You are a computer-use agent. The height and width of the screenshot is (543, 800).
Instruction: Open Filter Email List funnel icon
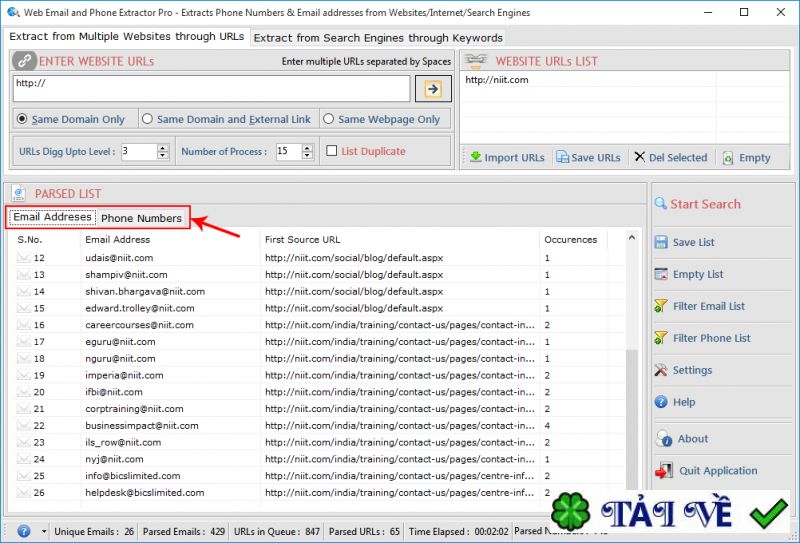click(661, 306)
